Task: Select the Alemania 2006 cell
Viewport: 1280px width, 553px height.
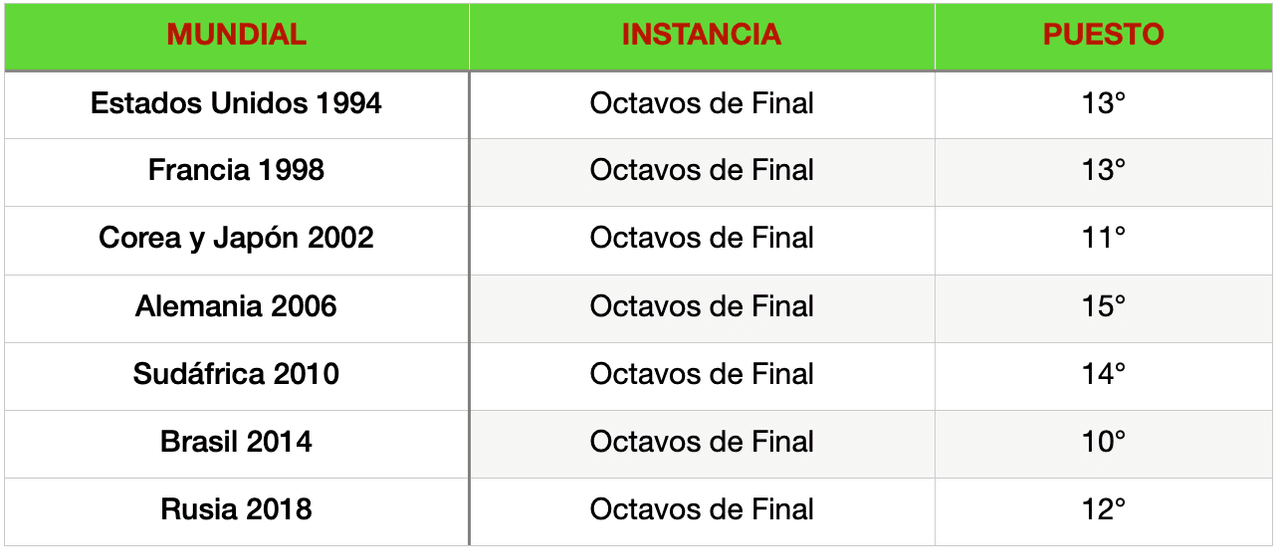Action: click(236, 306)
